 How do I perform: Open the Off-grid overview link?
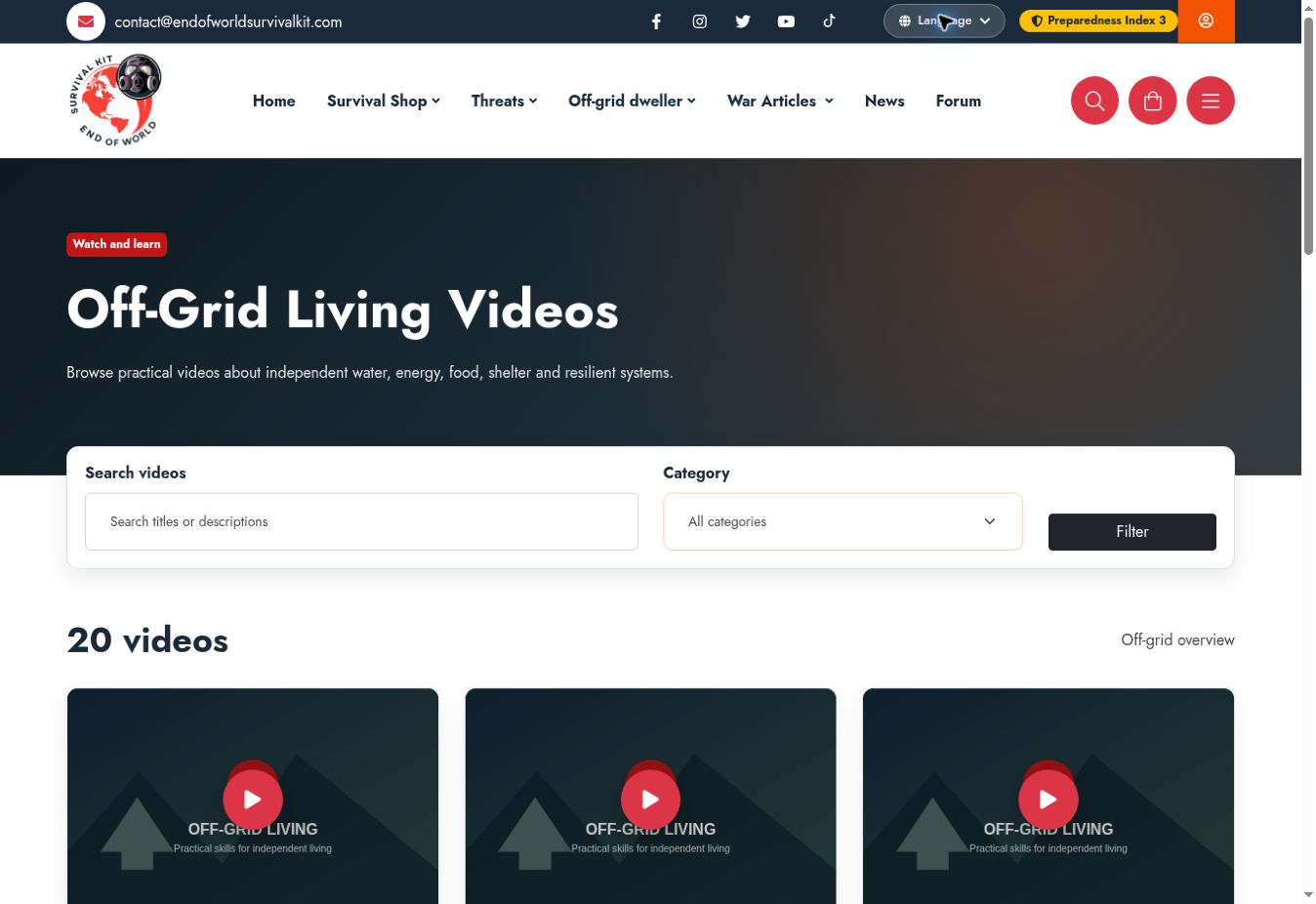[1177, 640]
